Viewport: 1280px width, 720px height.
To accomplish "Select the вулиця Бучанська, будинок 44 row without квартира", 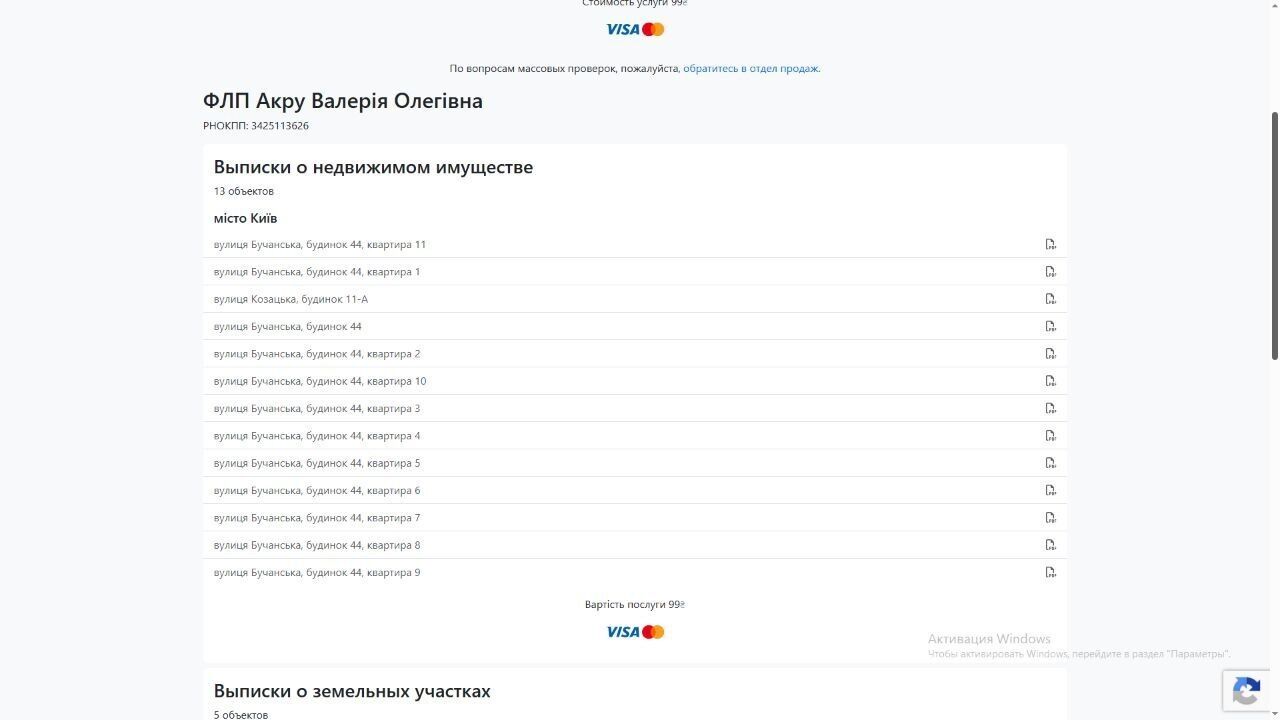I will tap(288, 326).
